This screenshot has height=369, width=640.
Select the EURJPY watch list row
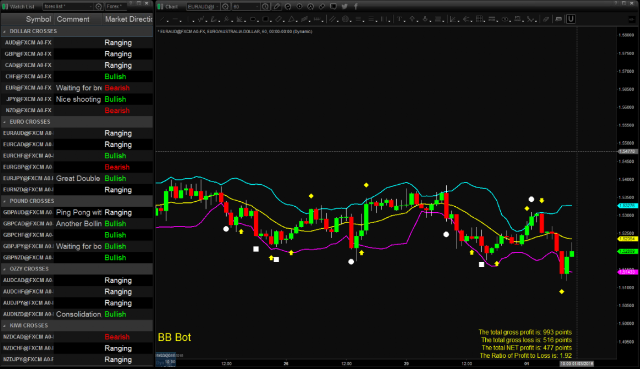tap(77, 178)
